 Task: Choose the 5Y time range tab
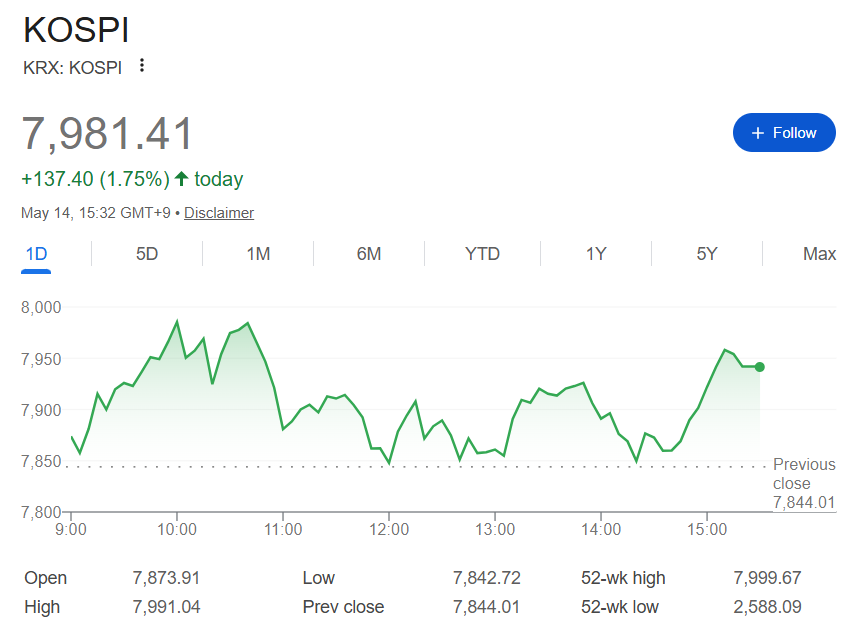point(707,254)
